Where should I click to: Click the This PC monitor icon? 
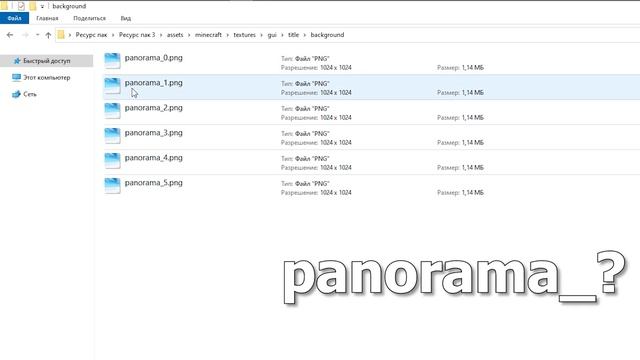point(16,78)
